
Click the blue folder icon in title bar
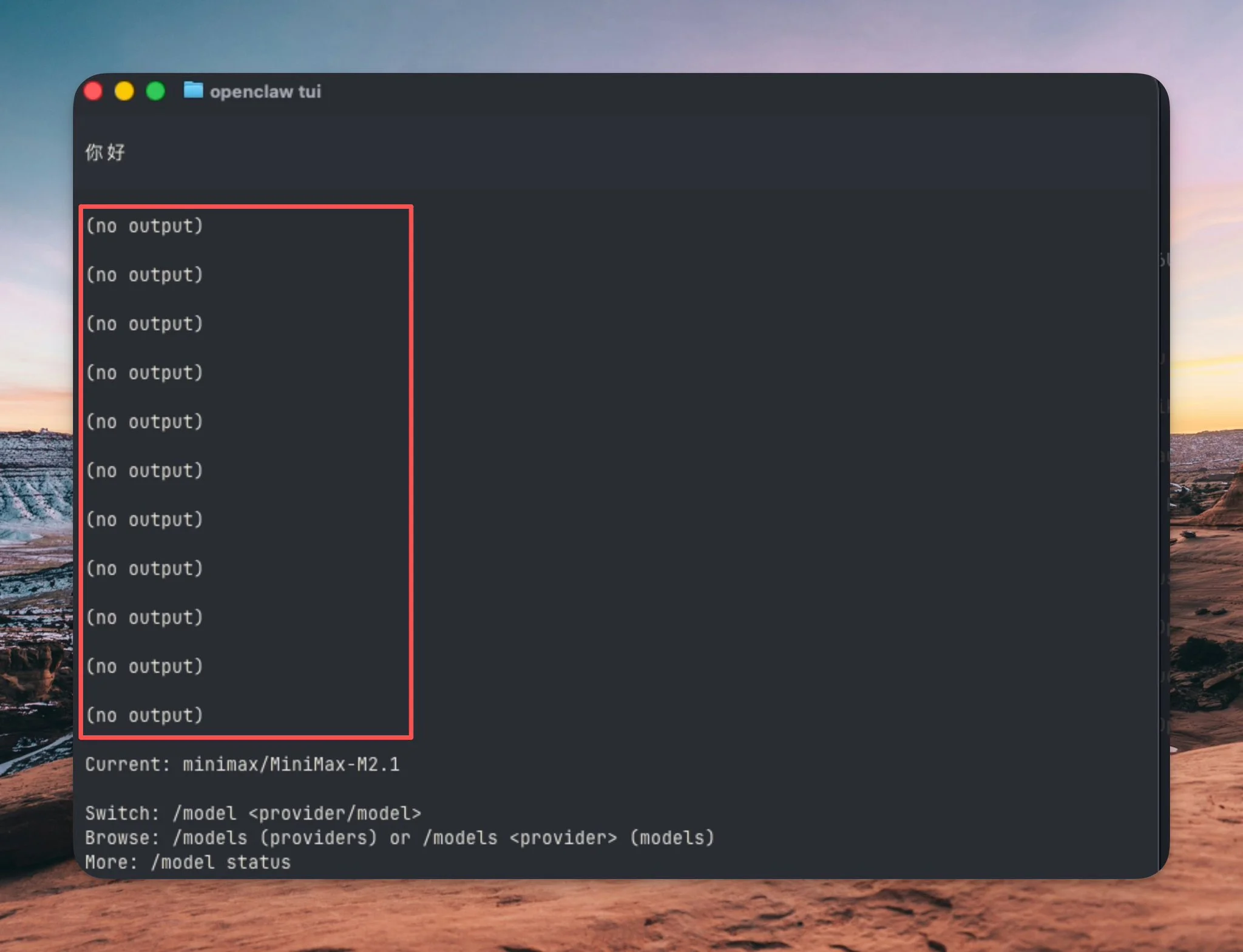193,90
